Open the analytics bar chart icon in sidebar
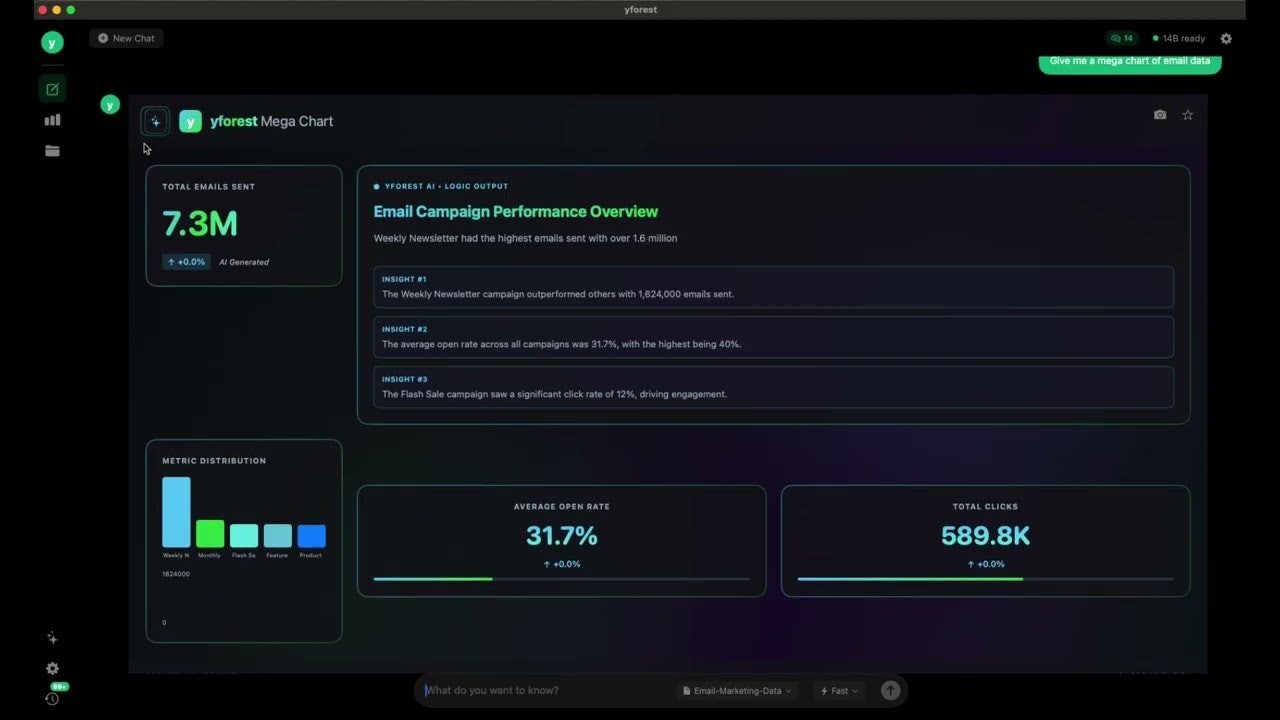The image size is (1280, 720). 52,119
